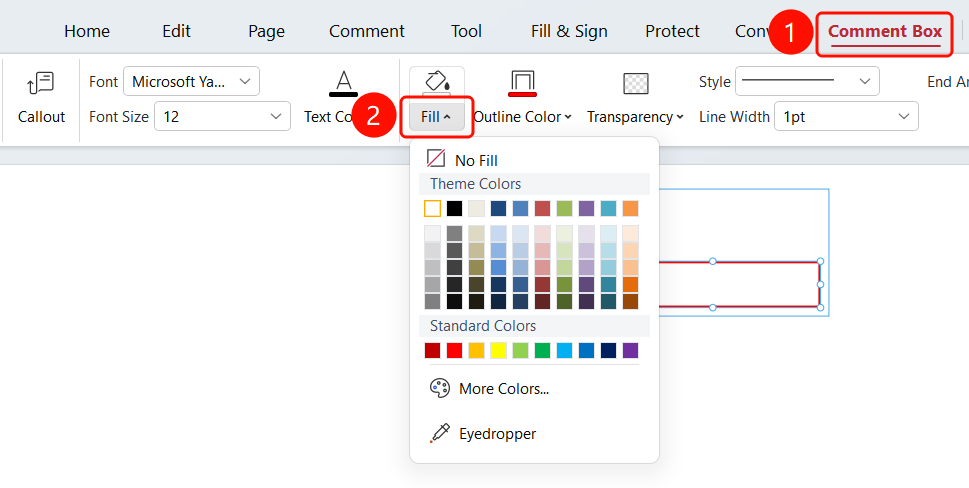Pick dark blue theme color swatch
This screenshot has height=488, width=969.
click(499, 208)
